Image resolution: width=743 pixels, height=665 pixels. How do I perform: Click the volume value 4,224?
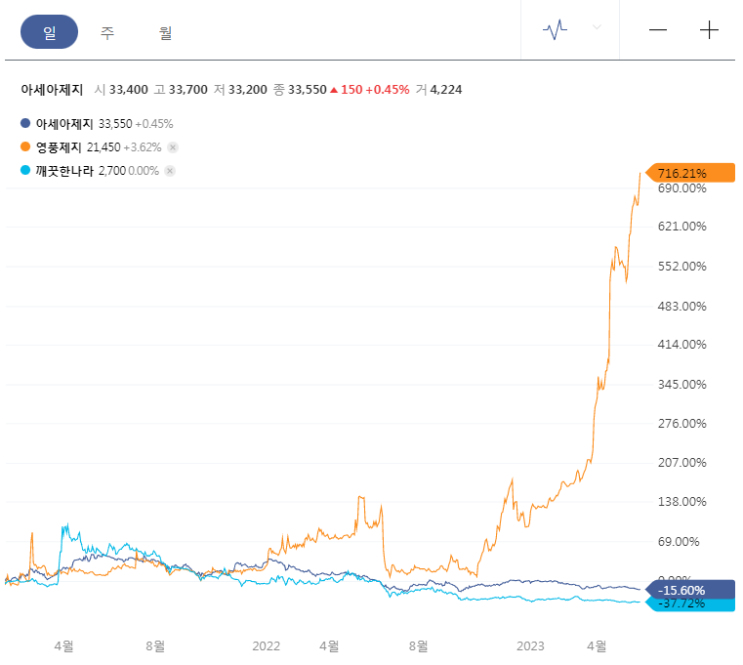click(x=446, y=90)
